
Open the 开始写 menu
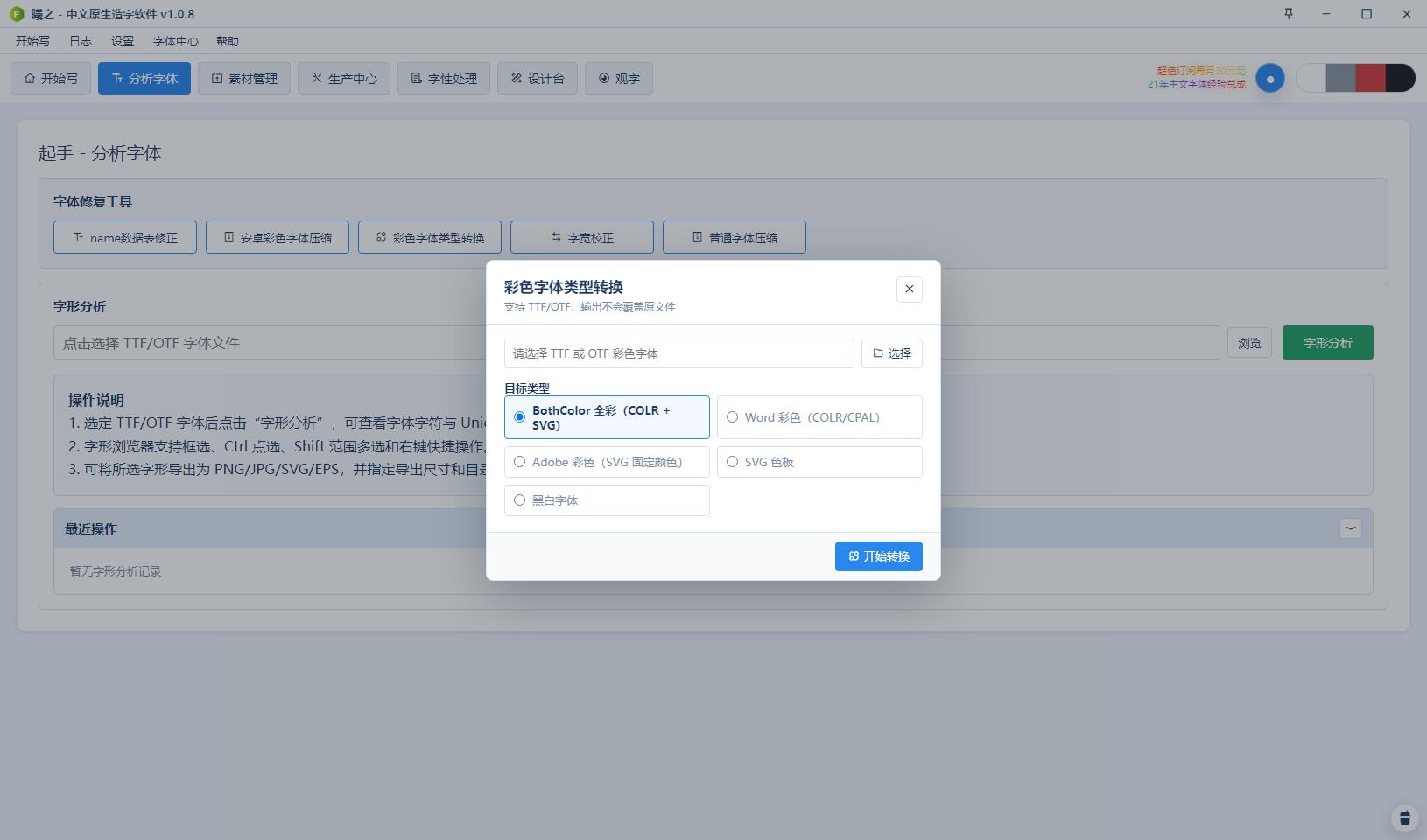(32, 41)
